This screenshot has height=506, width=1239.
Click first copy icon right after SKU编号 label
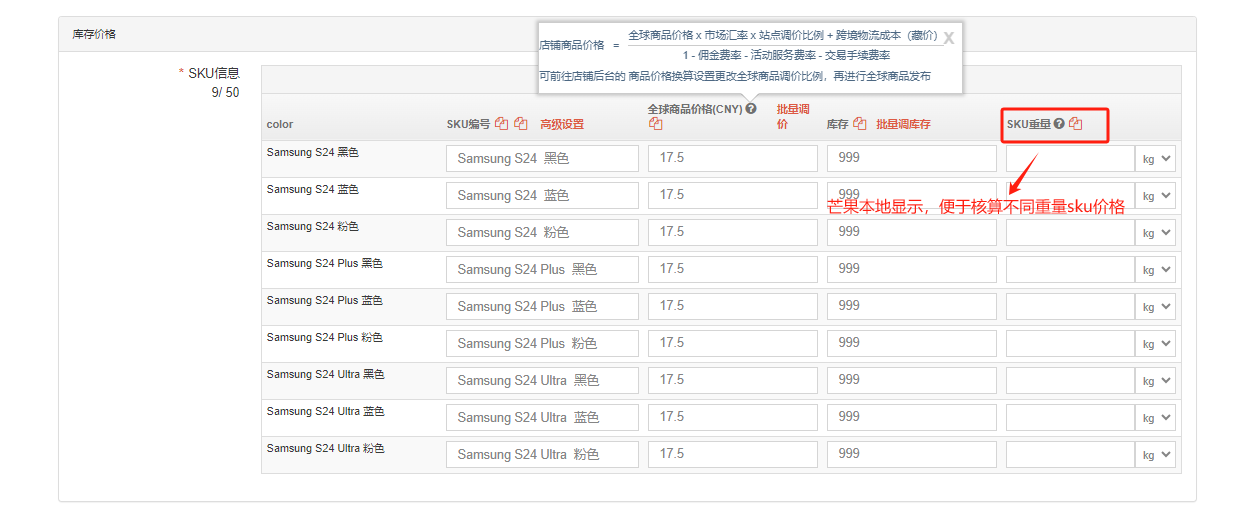502,124
